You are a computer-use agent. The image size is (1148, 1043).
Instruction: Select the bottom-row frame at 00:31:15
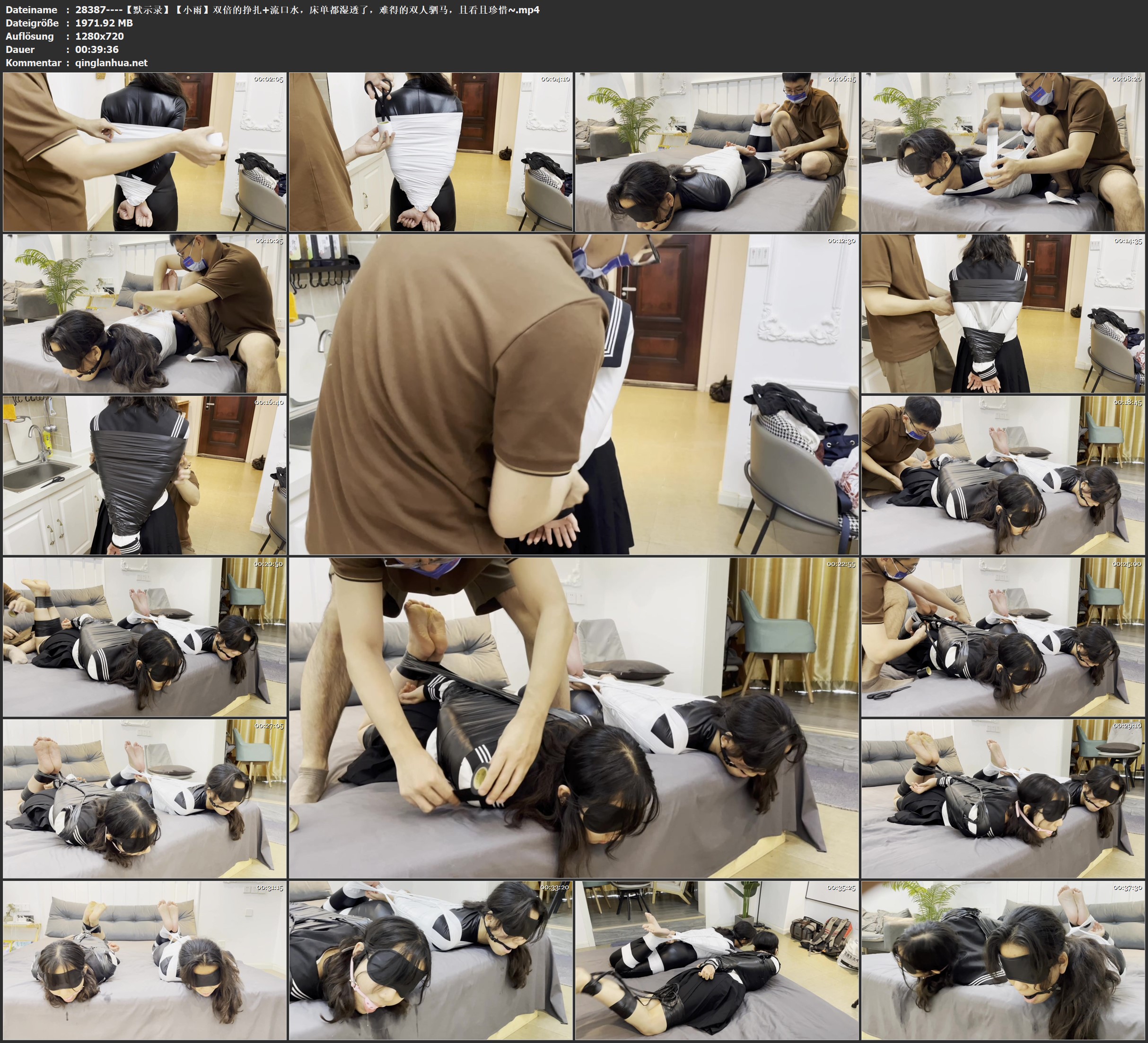pos(145,960)
